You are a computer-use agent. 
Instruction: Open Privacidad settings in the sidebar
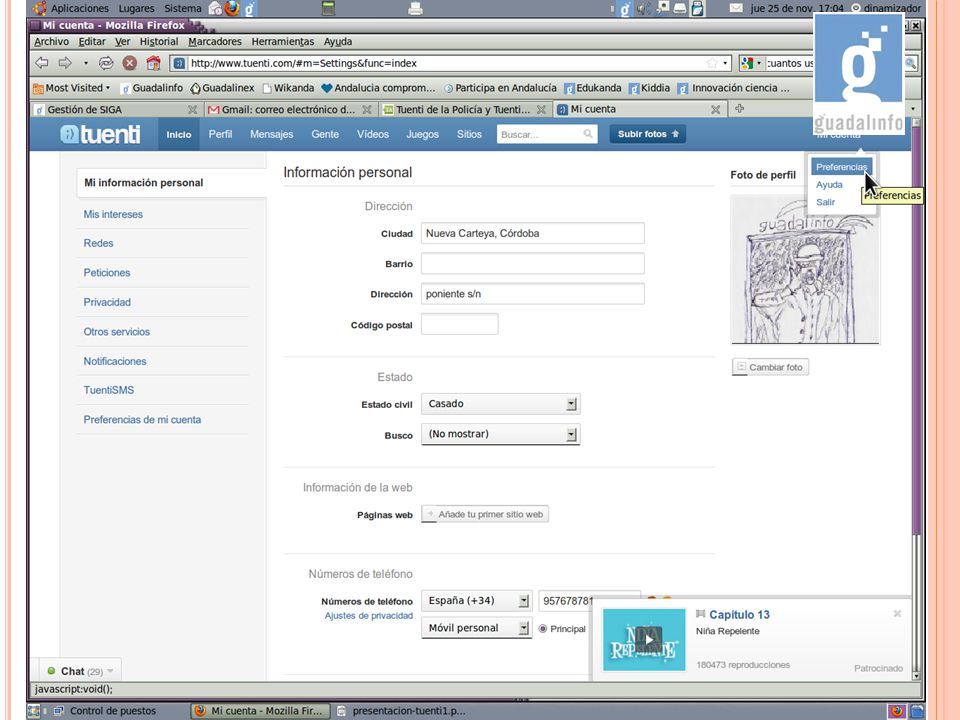coord(107,302)
